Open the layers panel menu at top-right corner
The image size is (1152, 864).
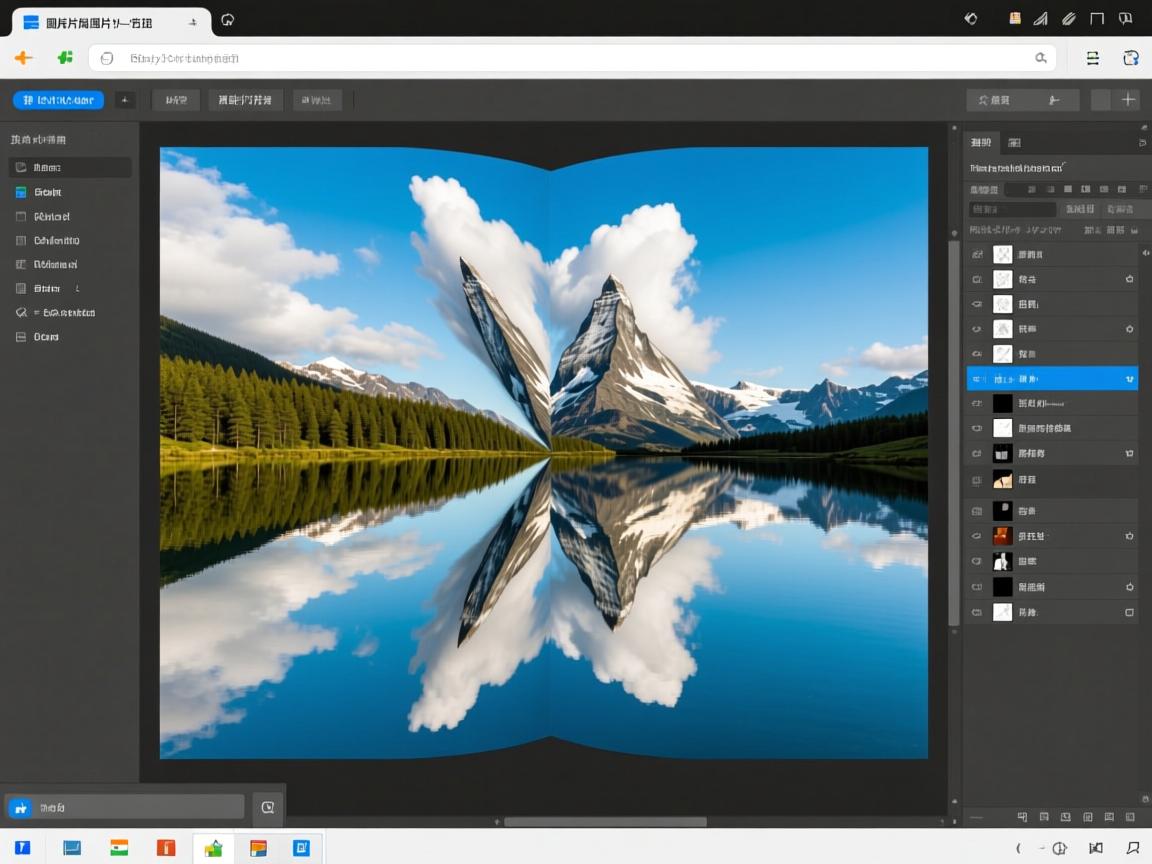1143,143
